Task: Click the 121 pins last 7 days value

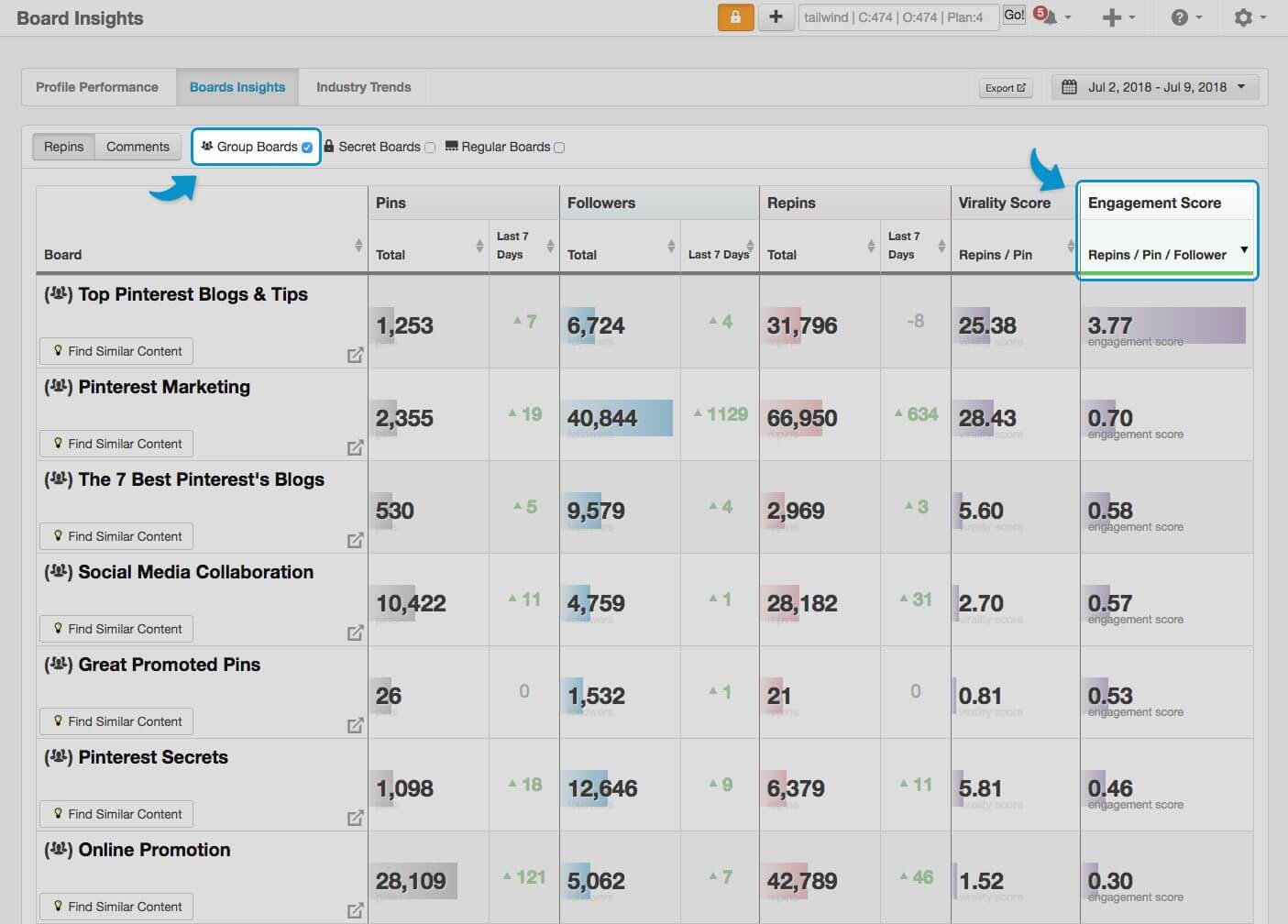Action: click(531, 877)
